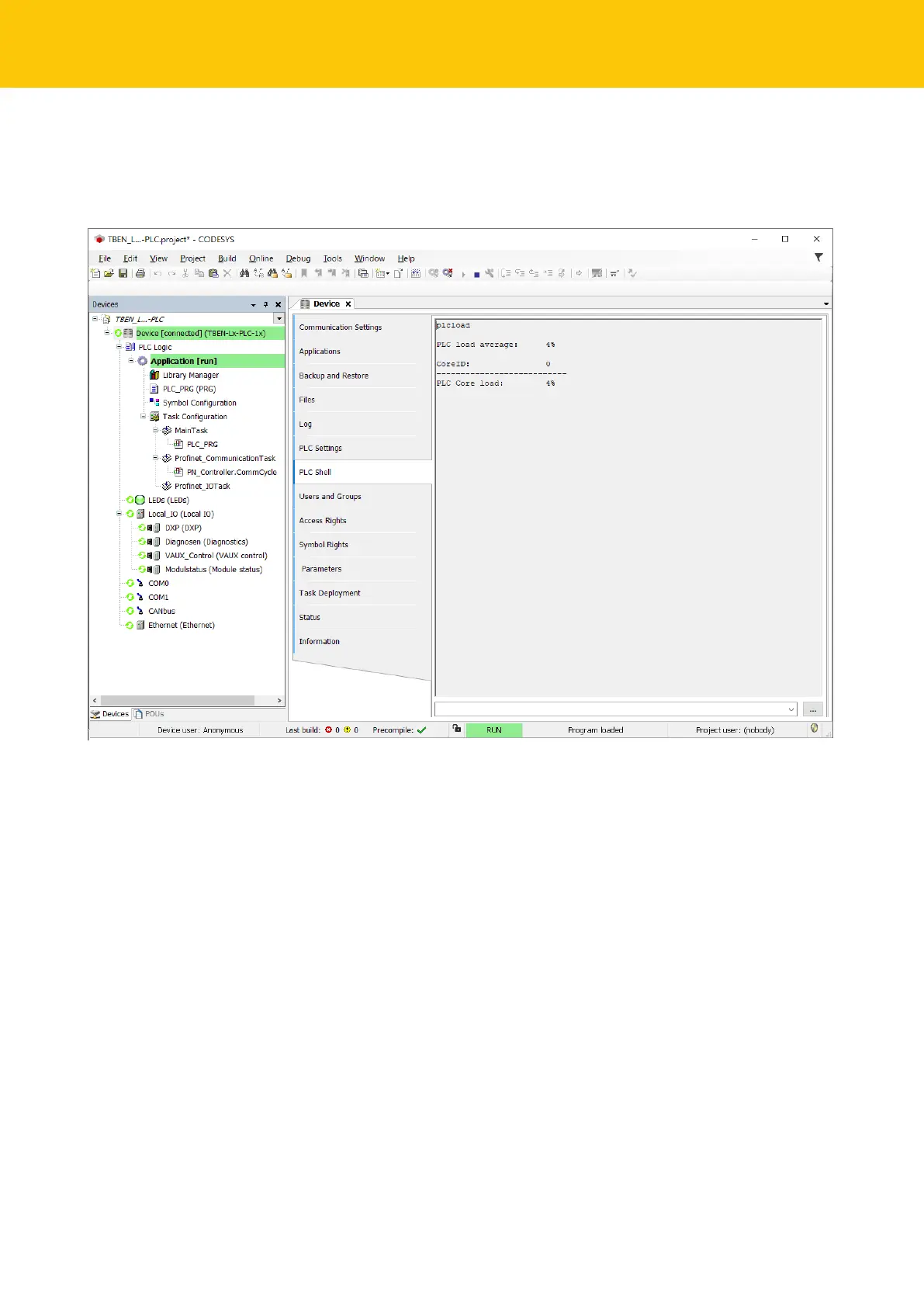Screen dimensions: 924x1307
Task: Select Device [connected] (TBEN-Lx-PLC-1x) in tree
Action: point(201,333)
